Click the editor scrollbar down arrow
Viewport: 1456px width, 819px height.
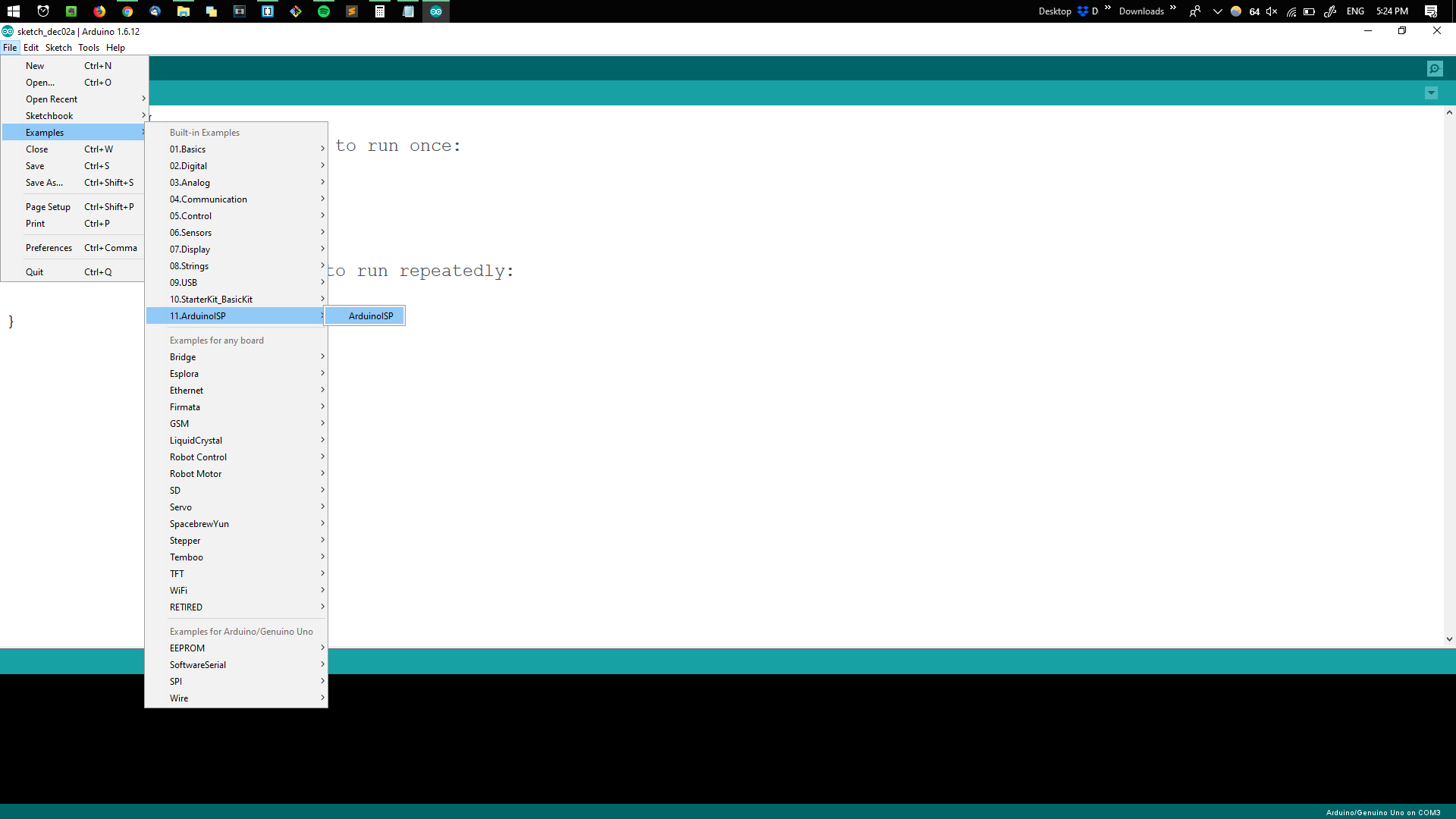(x=1449, y=639)
